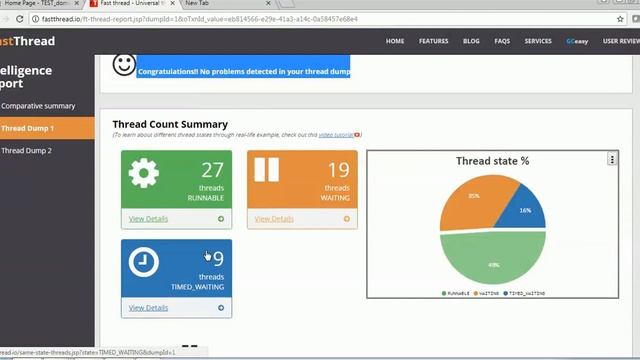
Task: Click the pause icon on WAITING card
Action: (267, 169)
